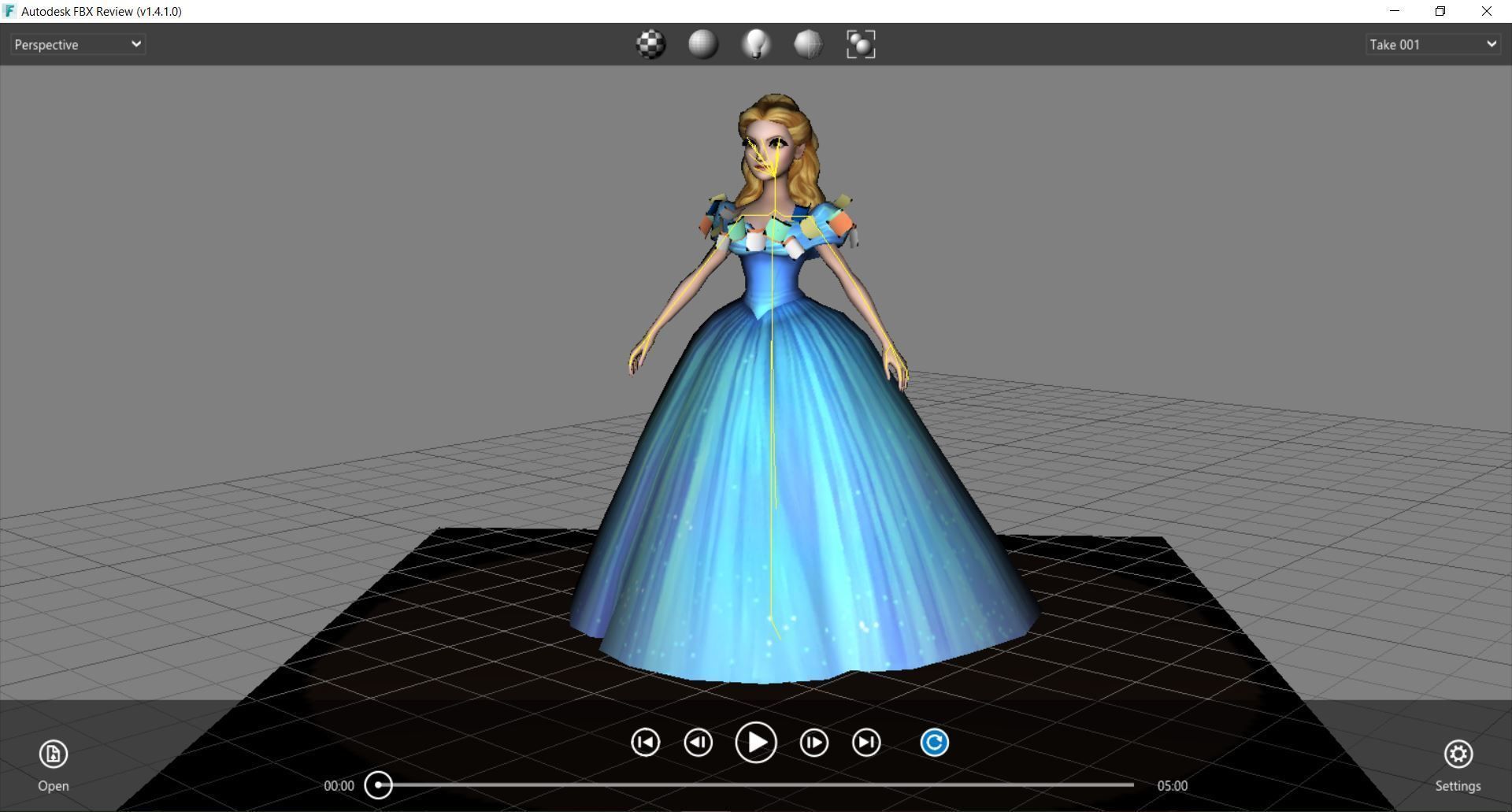The image size is (1512, 812).
Task: Close the FBX Review window
Action: pos(1487,11)
